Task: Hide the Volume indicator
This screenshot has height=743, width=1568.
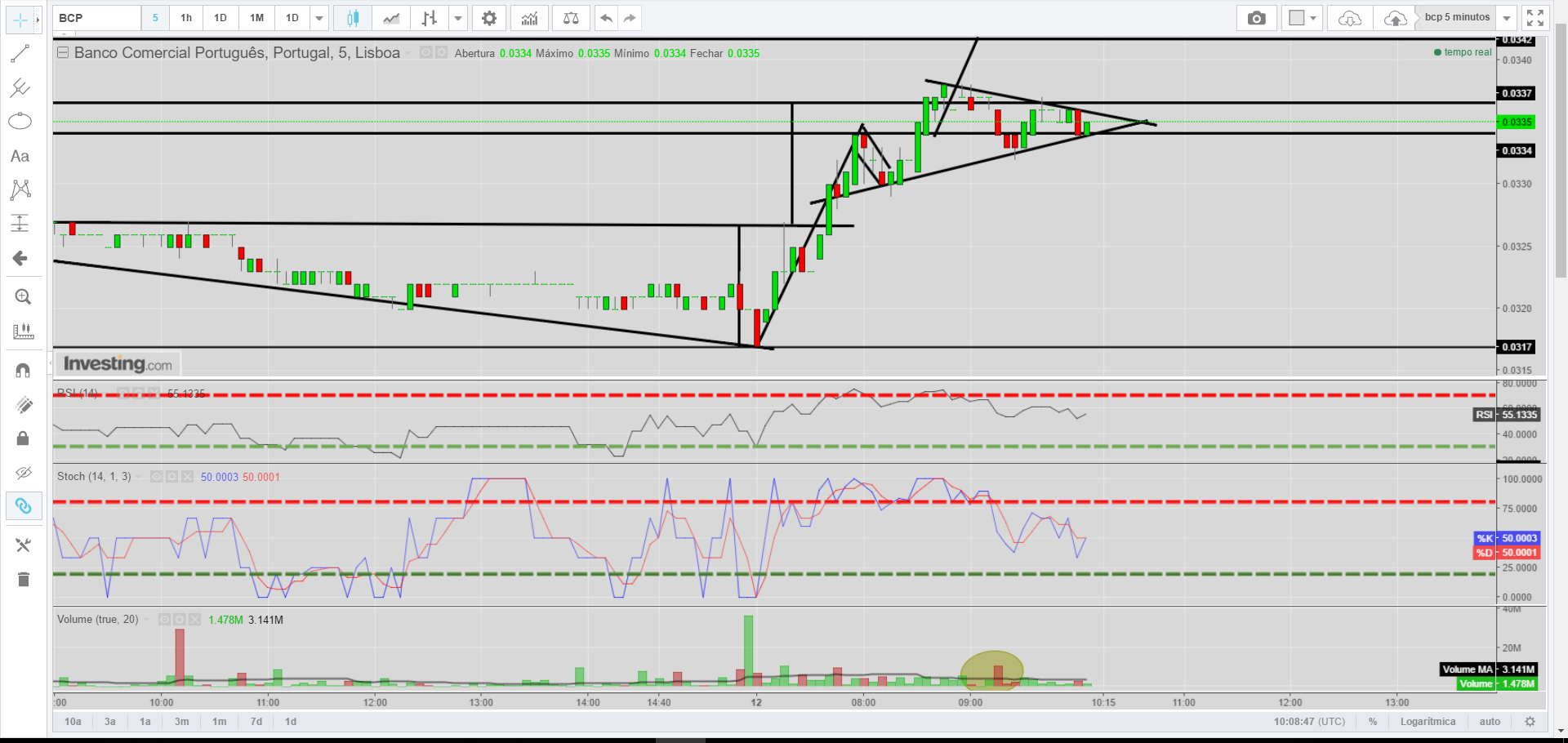Action: point(164,620)
